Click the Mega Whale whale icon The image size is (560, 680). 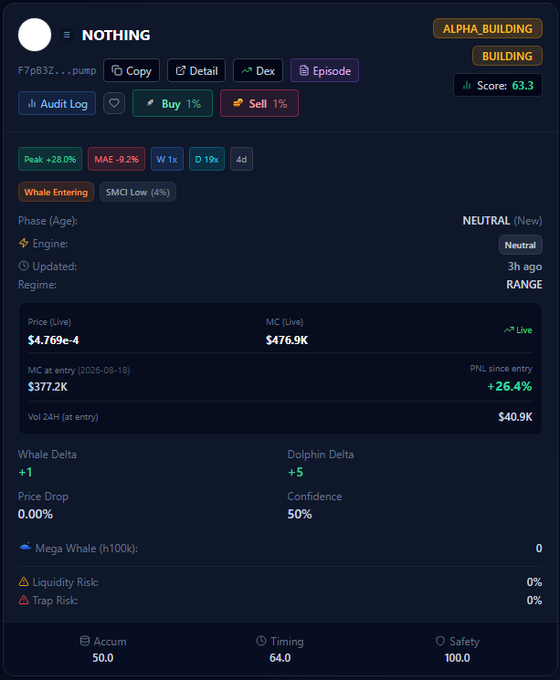[x=25, y=547]
